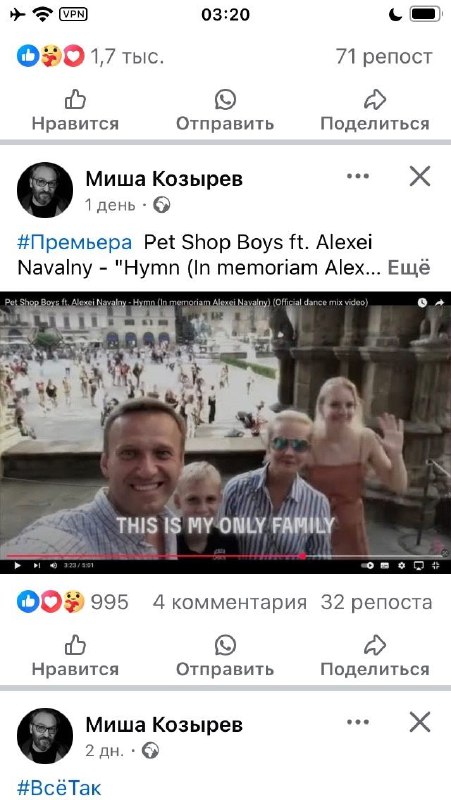View the 32 репоста list
The height and width of the screenshot is (800, 451).
pos(377,603)
